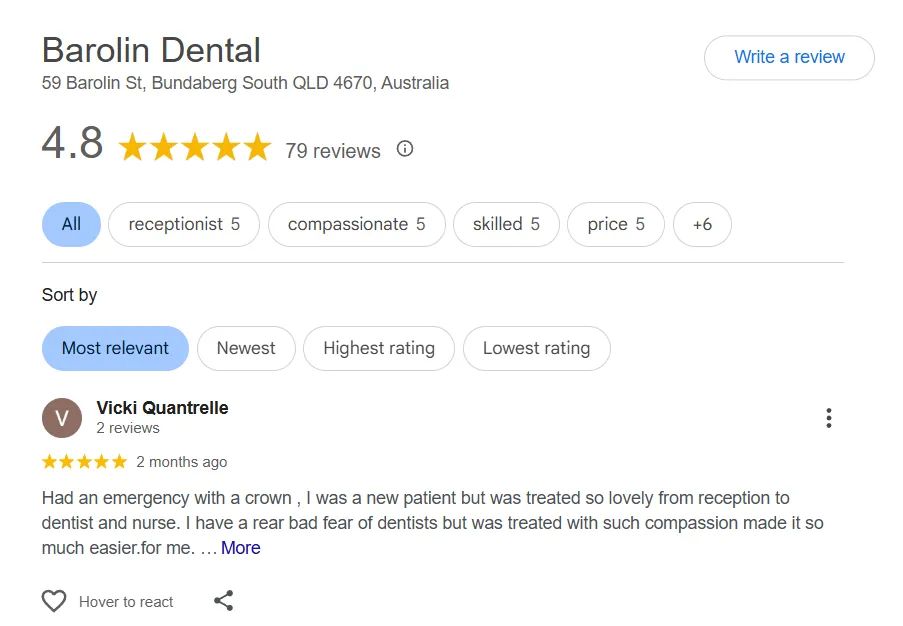Viewport: 903px width, 626px height.
Task: Sort by Most relevant
Action: pyautogui.click(x=115, y=348)
